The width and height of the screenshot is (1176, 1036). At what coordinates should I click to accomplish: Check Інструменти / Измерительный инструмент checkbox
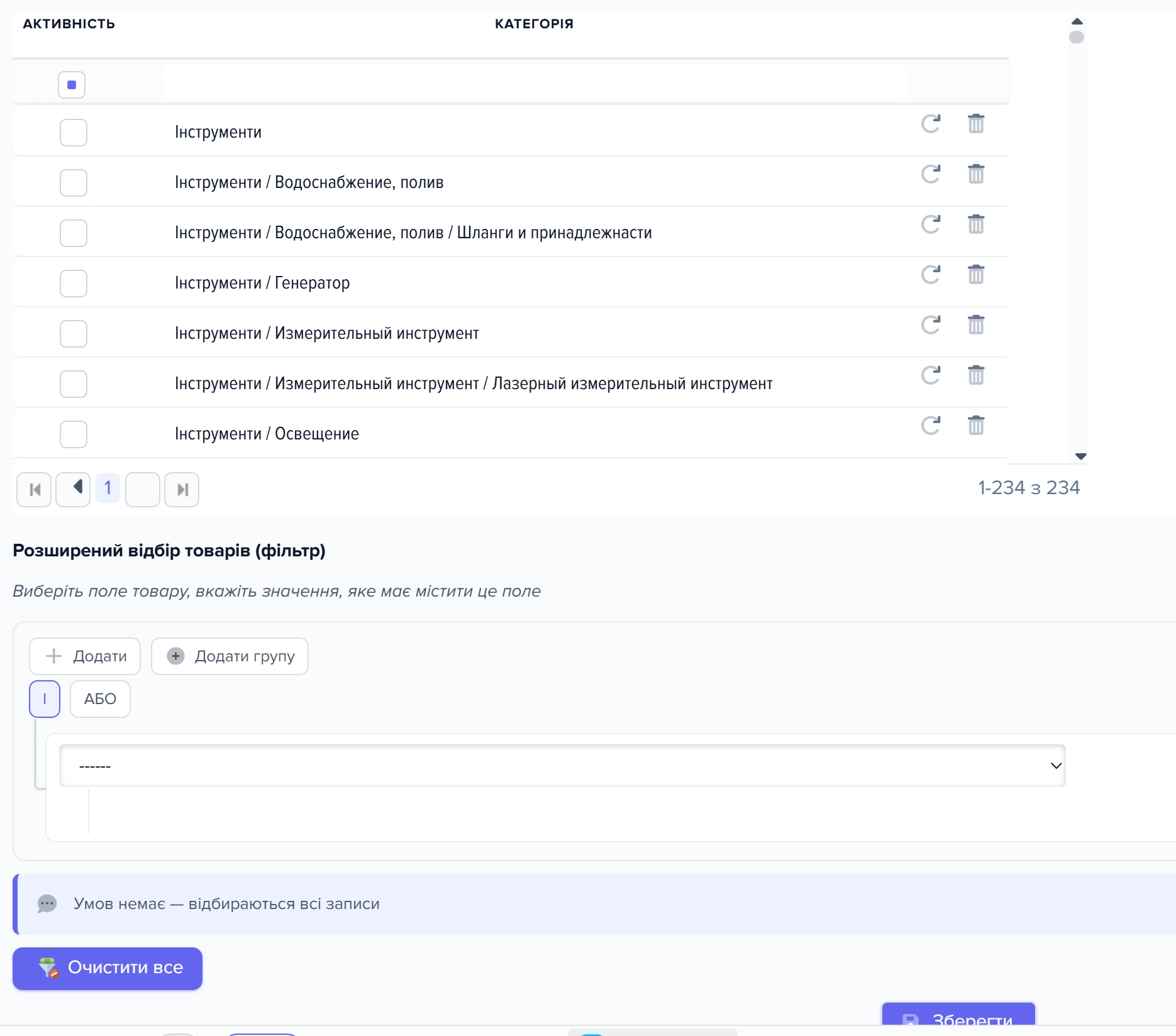pos(74,334)
